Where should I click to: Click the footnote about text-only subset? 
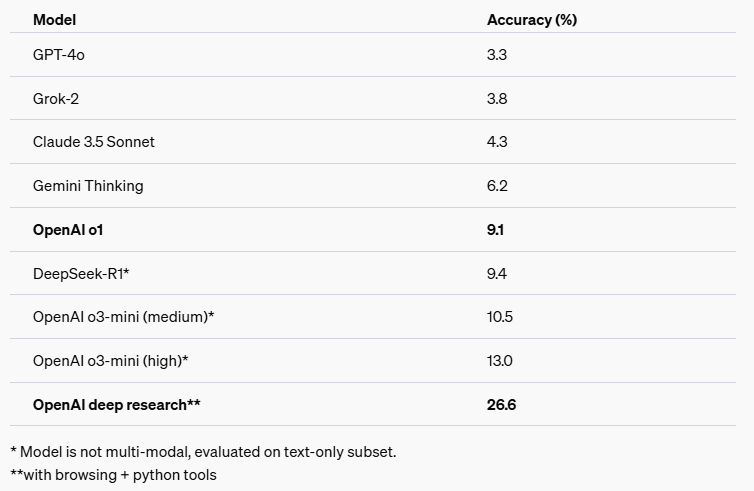203,452
